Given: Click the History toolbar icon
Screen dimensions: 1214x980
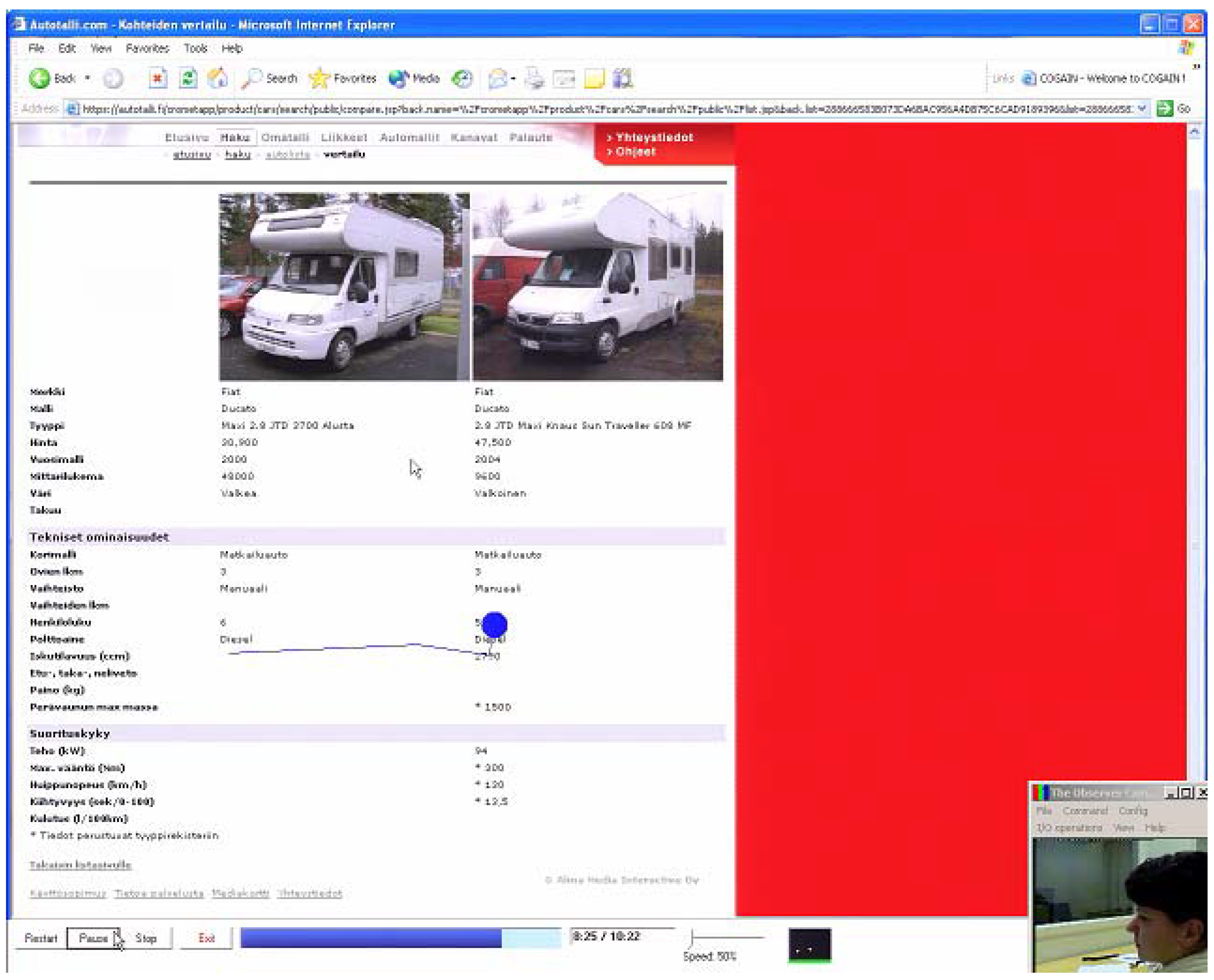Looking at the screenshot, I should click(462, 79).
